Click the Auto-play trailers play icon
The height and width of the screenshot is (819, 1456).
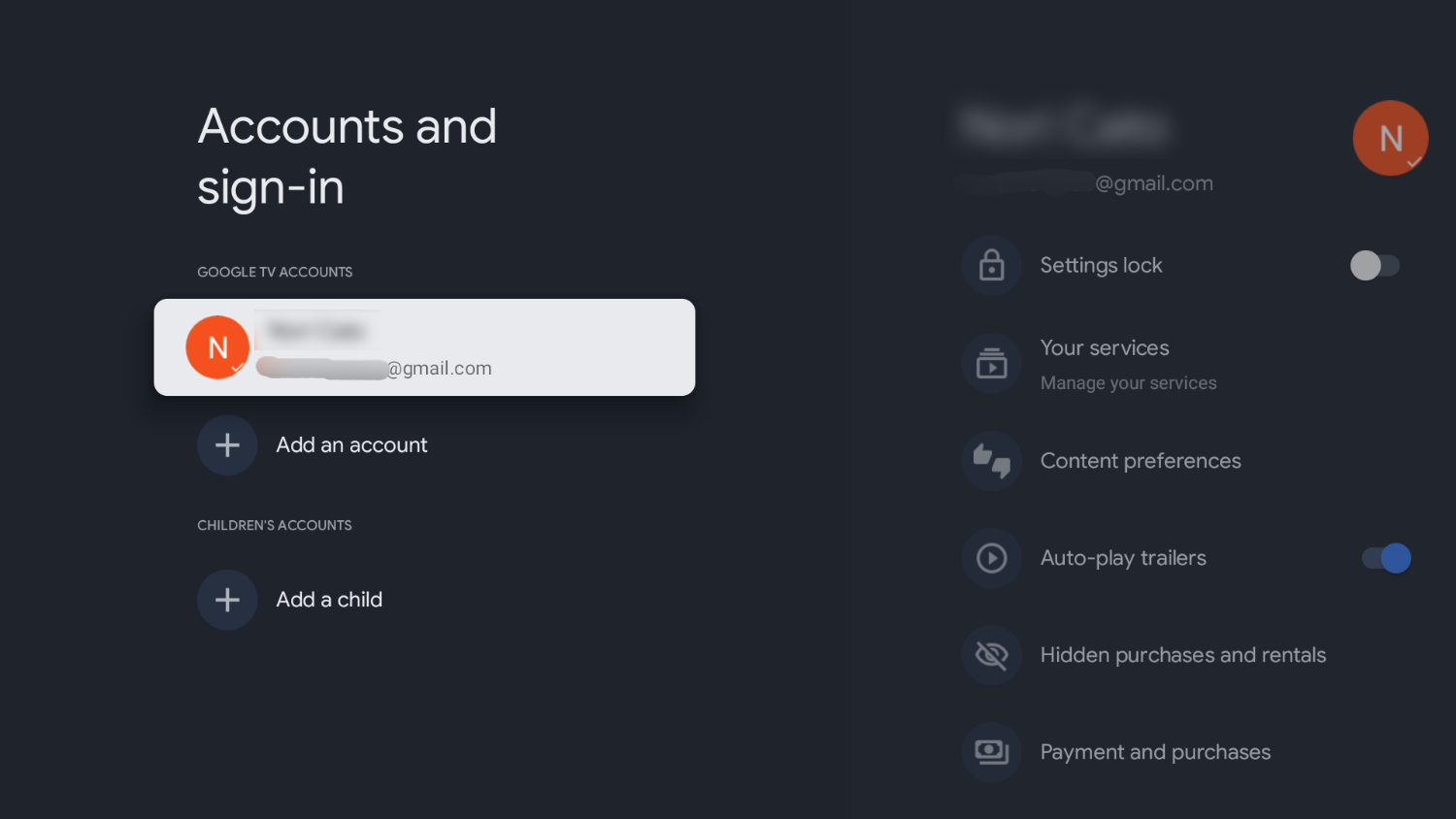991,558
